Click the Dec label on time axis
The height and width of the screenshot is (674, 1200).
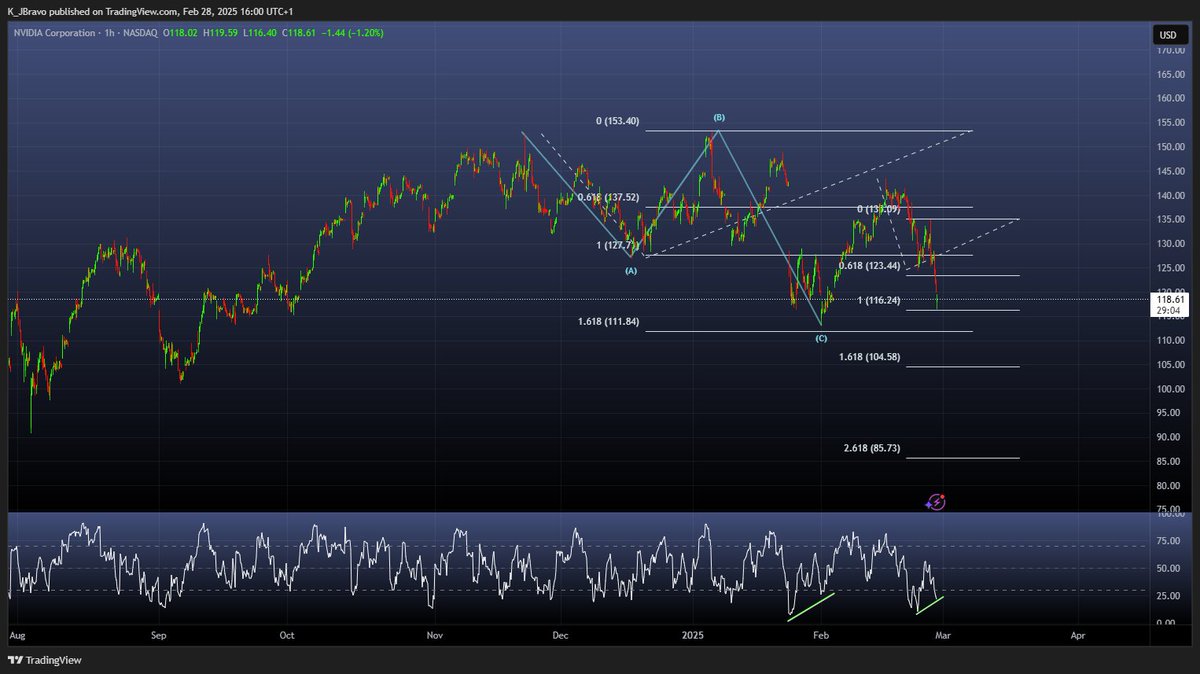pos(560,635)
